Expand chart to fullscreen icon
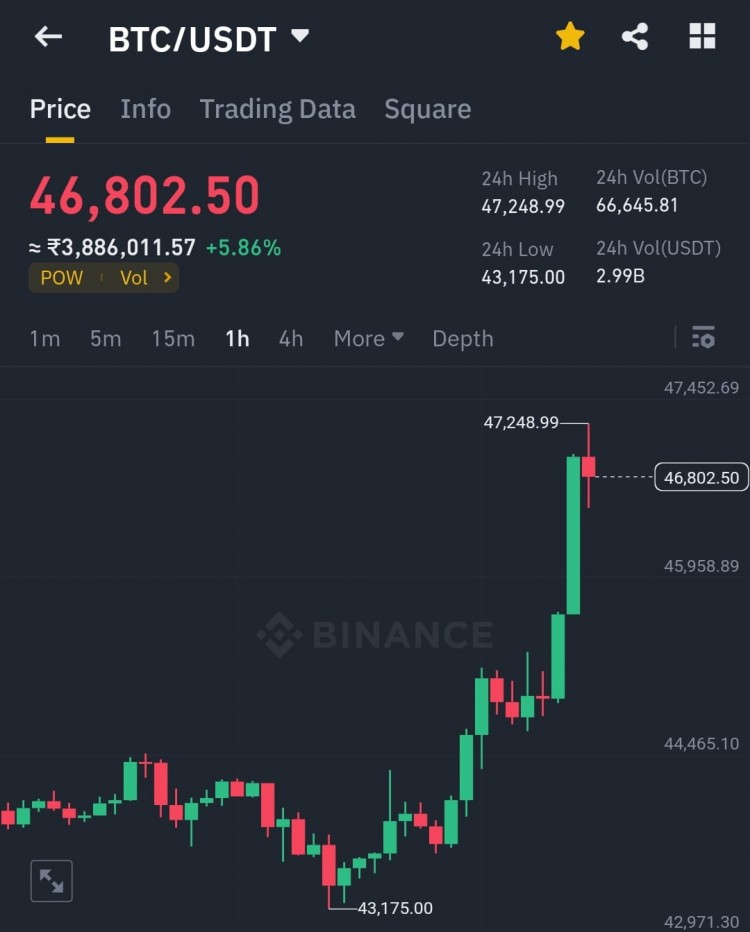Viewport: 750px width, 932px height. tap(51, 881)
